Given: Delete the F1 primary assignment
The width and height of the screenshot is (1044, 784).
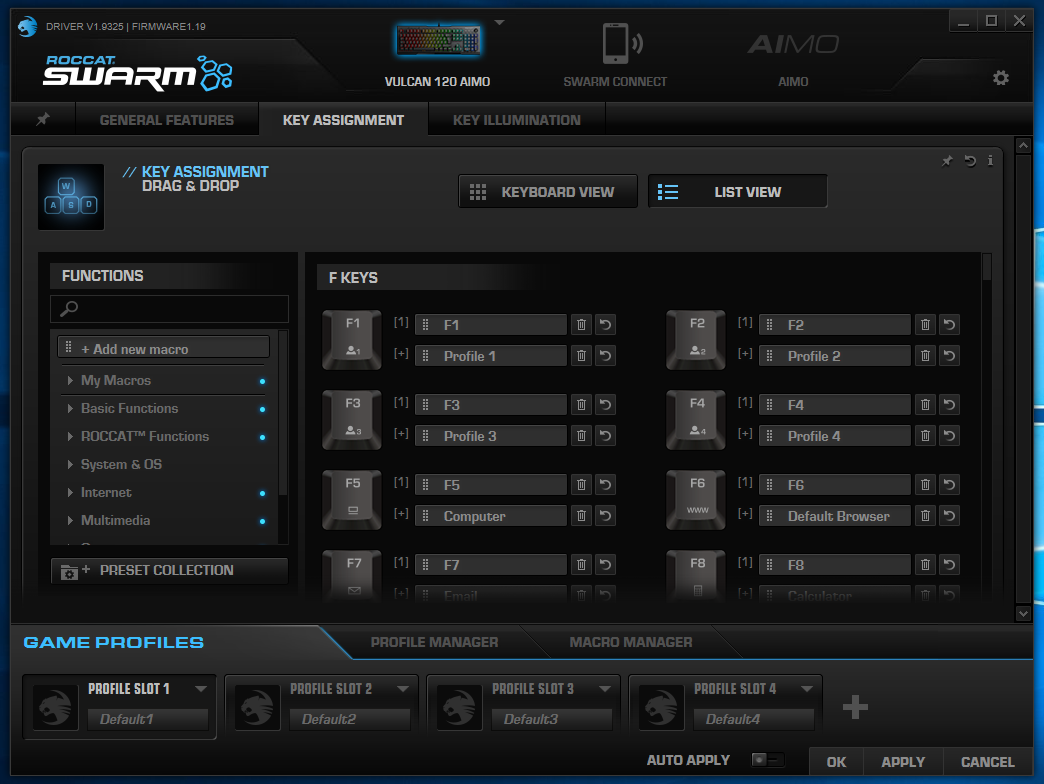Looking at the screenshot, I should 581,325.
